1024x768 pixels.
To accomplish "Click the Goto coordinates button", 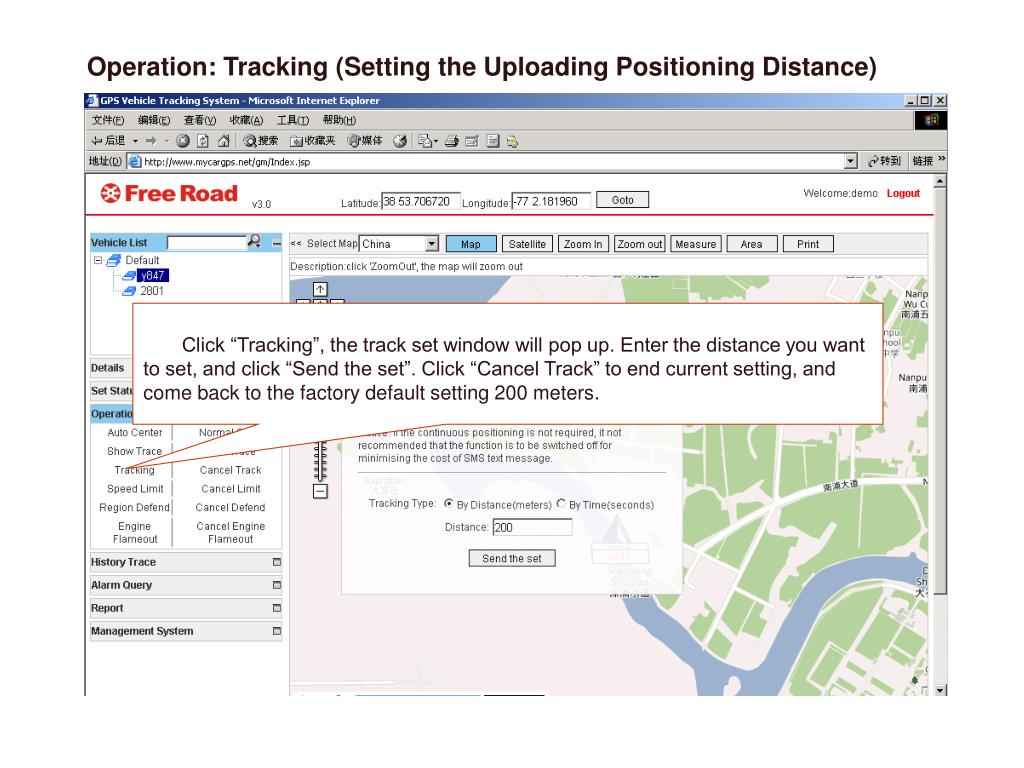I will tap(622, 200).
